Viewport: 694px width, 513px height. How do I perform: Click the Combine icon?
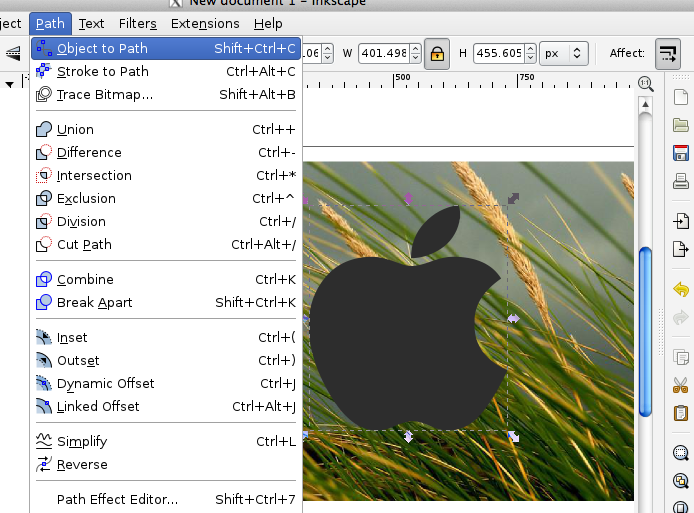pos(44,279)
